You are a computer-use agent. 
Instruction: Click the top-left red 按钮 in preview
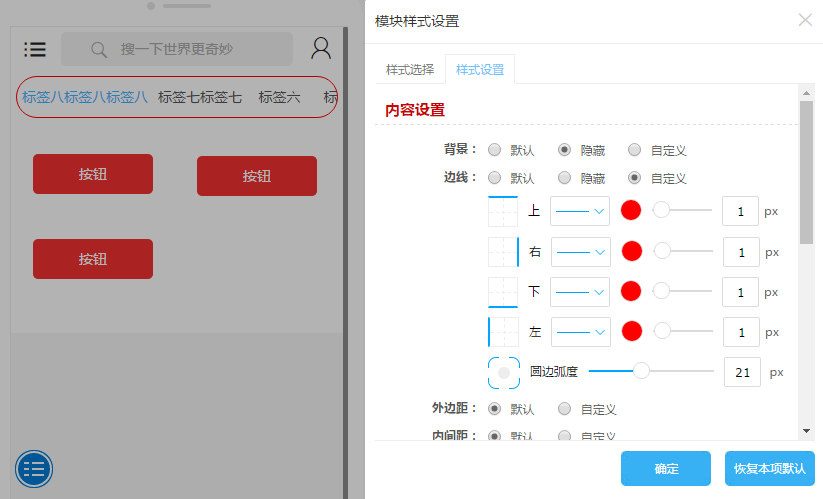point(93,174)
